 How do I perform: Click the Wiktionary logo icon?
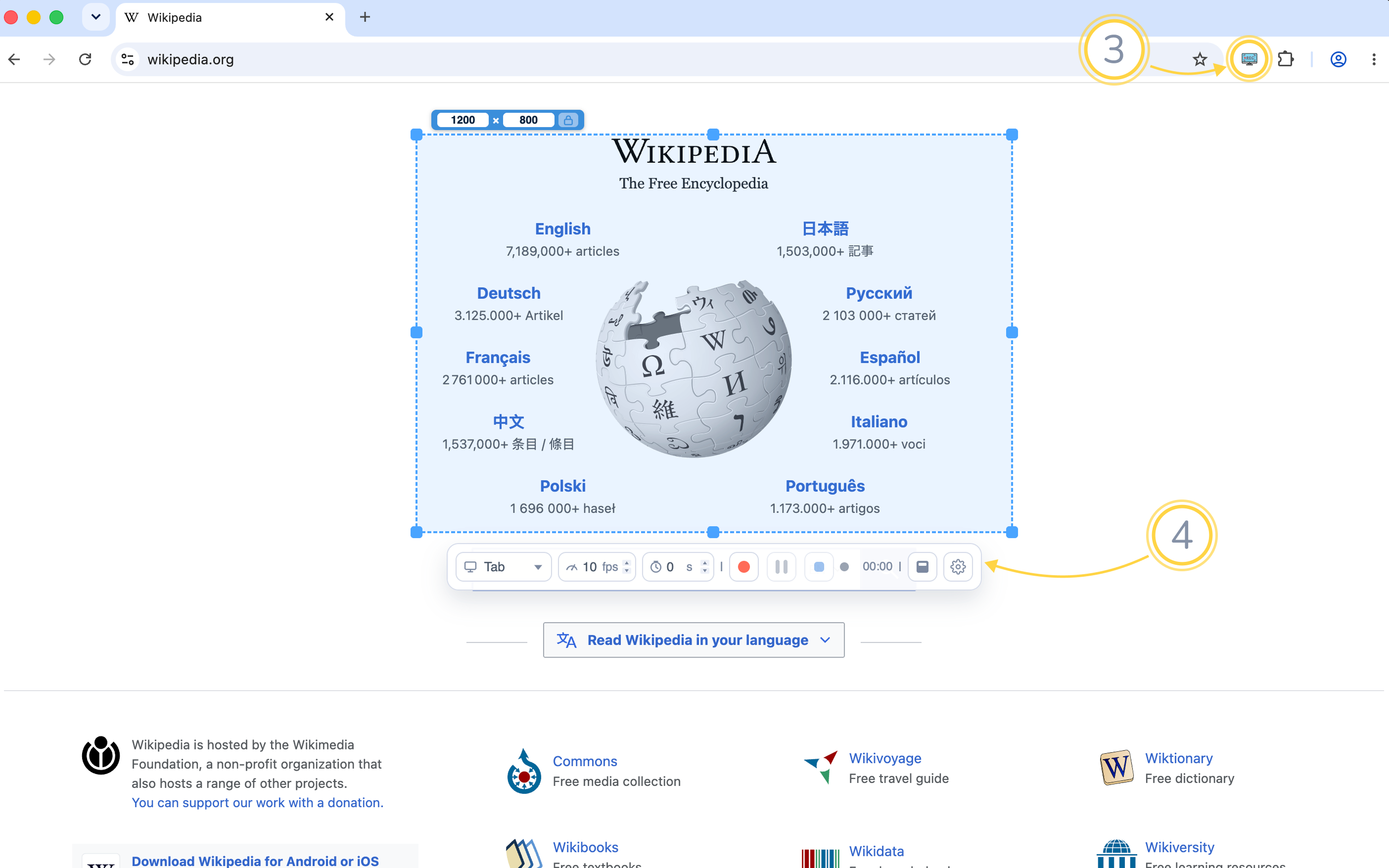[x=1116, y=767]
